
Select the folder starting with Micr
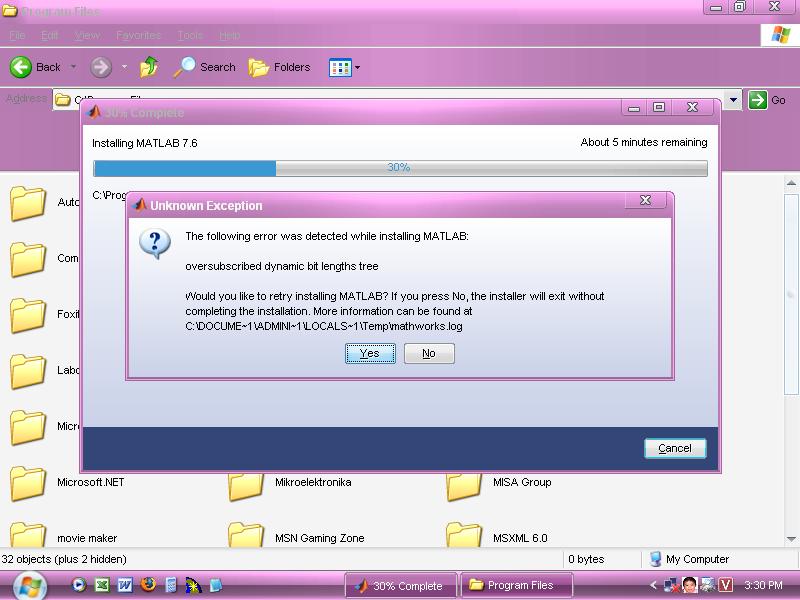44,428
